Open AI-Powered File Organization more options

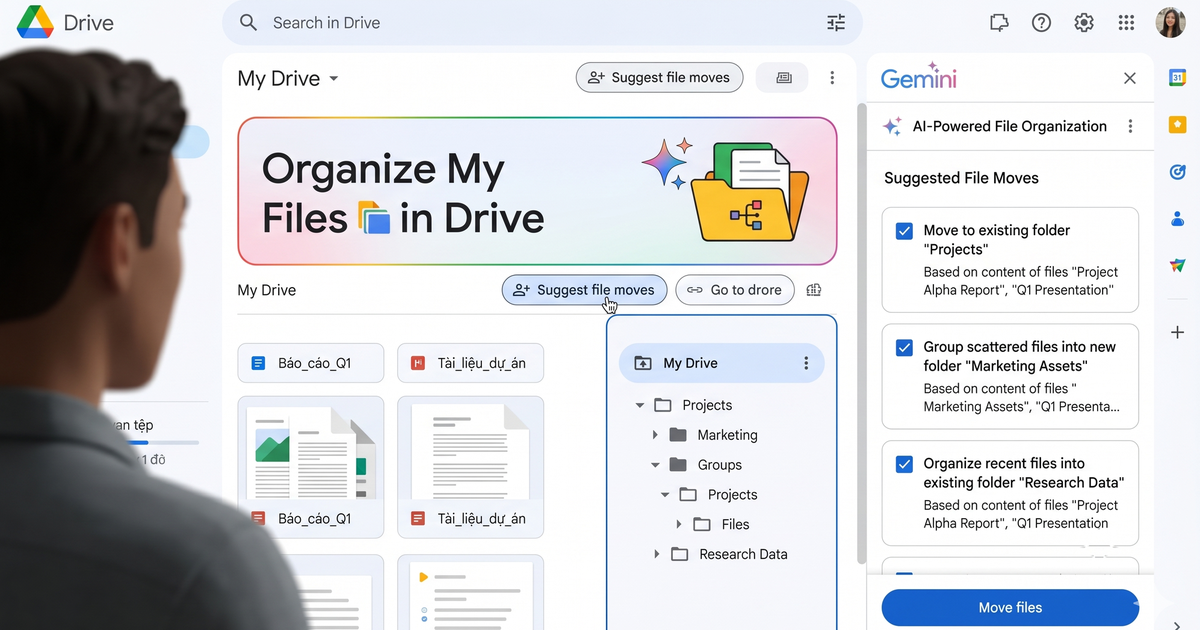click(1131, 126)
